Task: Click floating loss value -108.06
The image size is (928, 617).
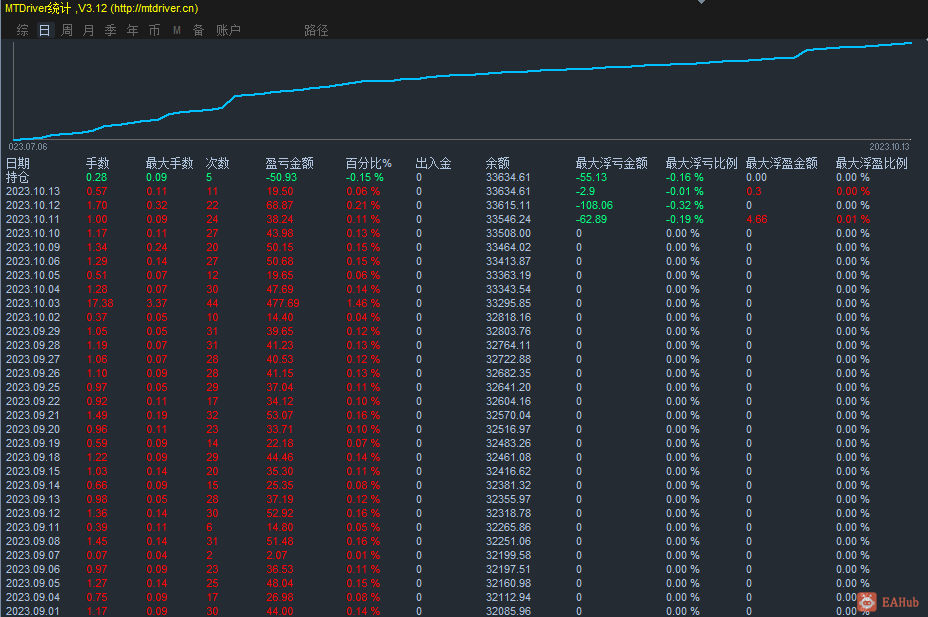Action: pos(594,205)
